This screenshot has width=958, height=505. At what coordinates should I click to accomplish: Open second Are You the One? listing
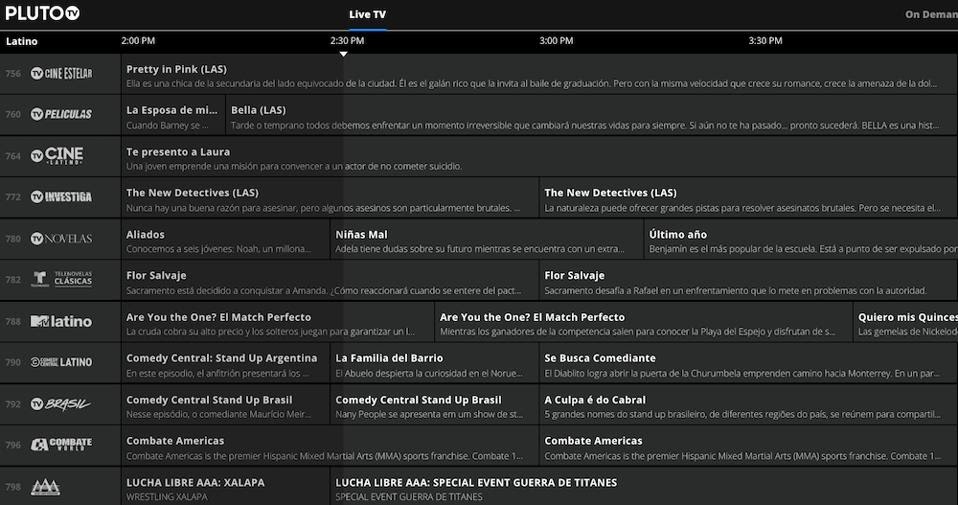[x=644, y=321]
